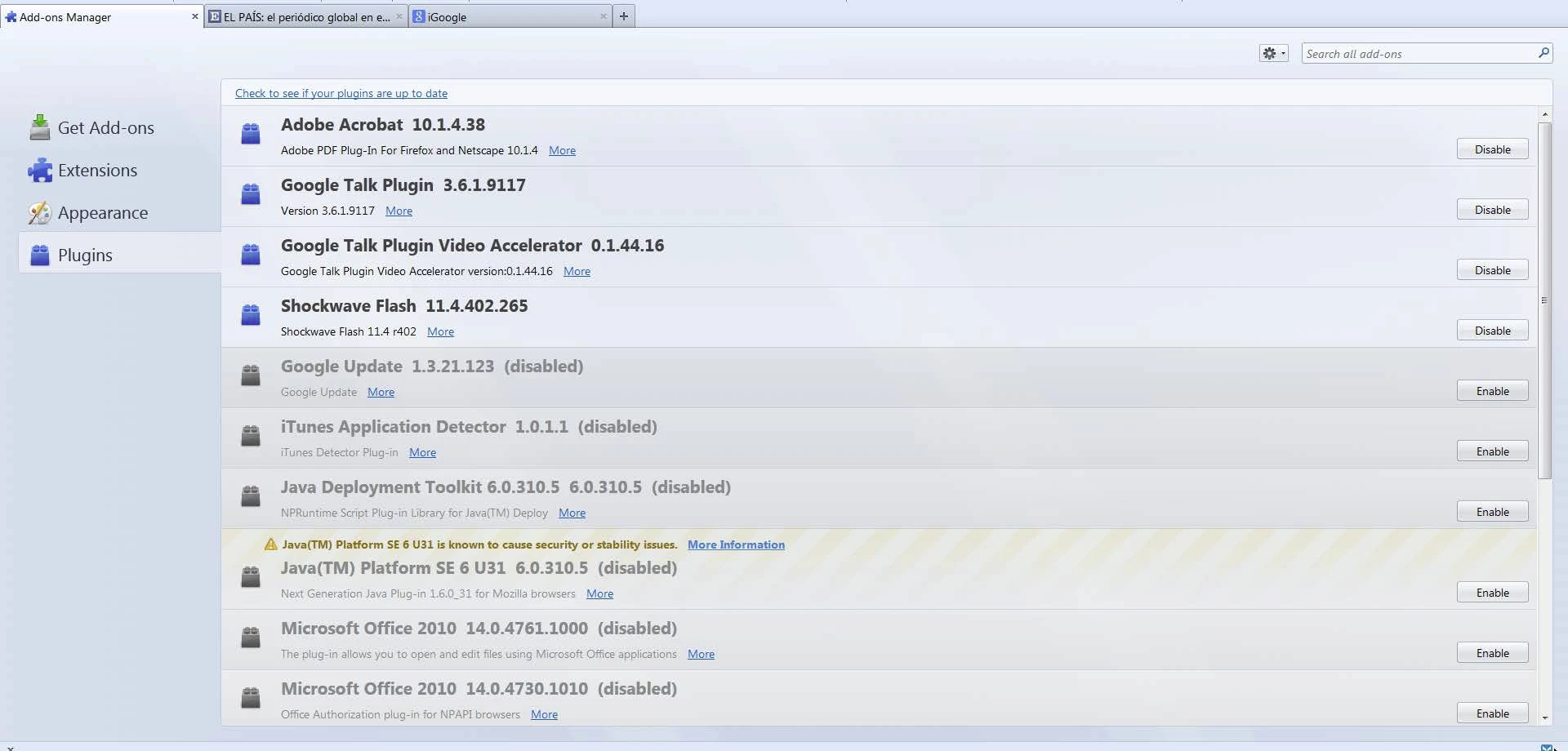
Task: Click the yellow warning icon for Java Platform
Action: click(x=271, y=544)
